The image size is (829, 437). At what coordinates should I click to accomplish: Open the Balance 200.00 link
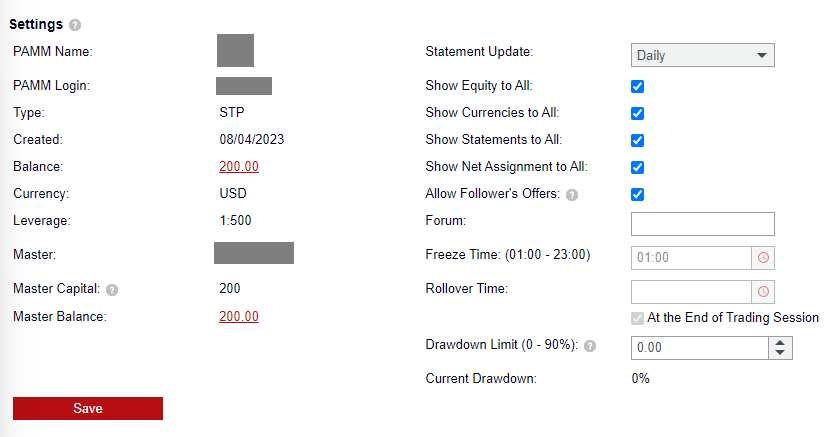239,167
